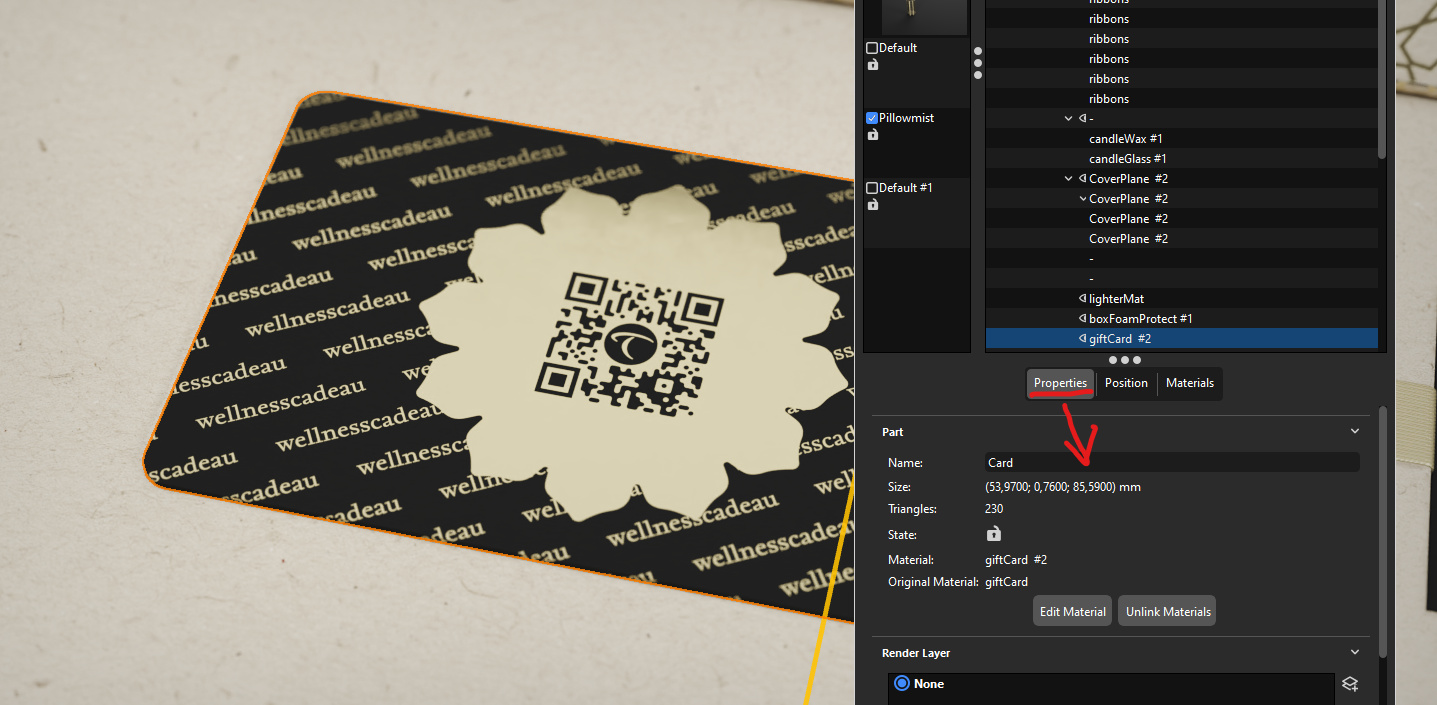This screenshot has height=705, width=1437.
Task: Select the None render layer radio button
Action: pyautogui.click(x=902, y=684)
